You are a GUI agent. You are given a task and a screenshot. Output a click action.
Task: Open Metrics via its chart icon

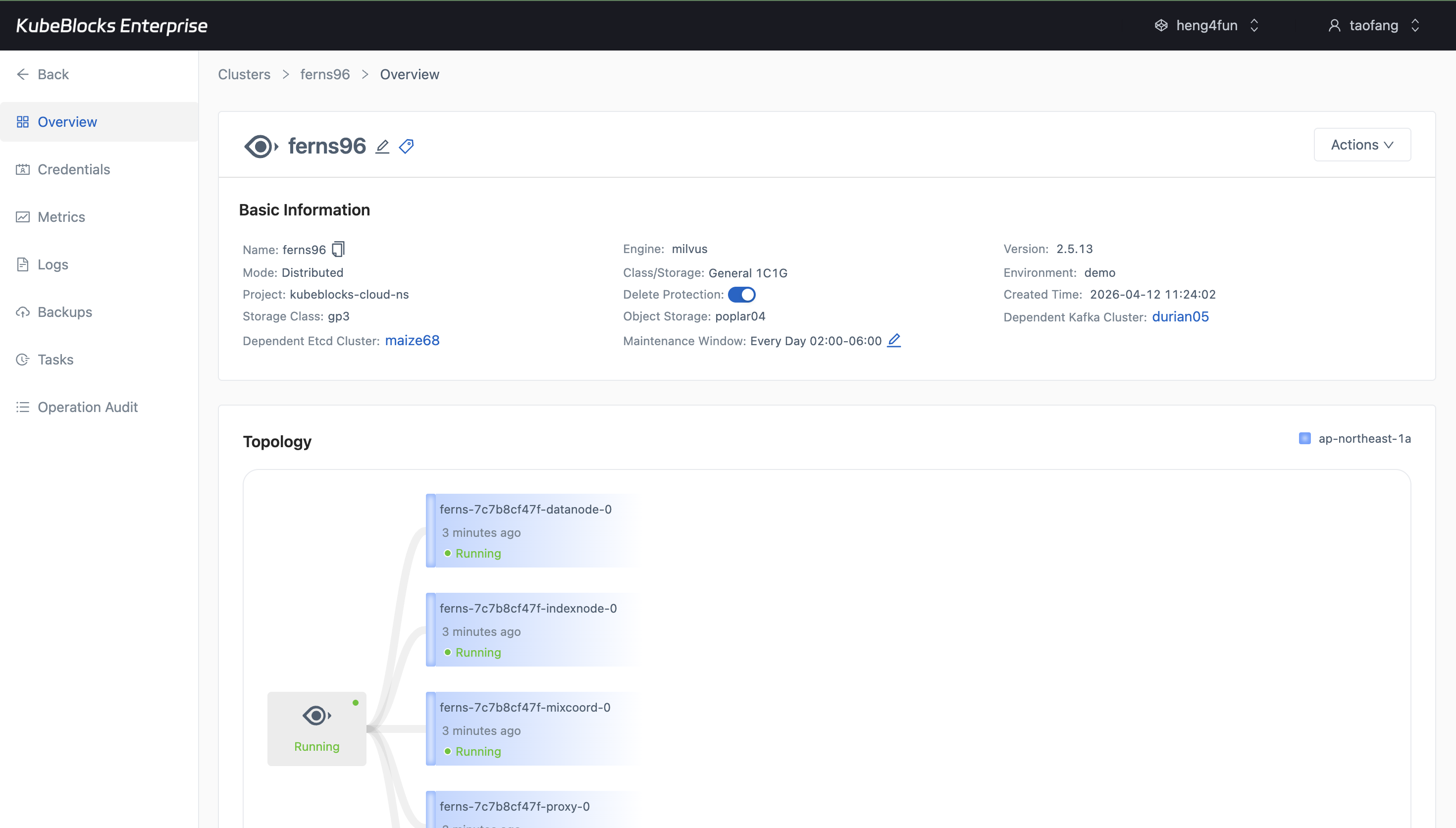pos(23,217)
